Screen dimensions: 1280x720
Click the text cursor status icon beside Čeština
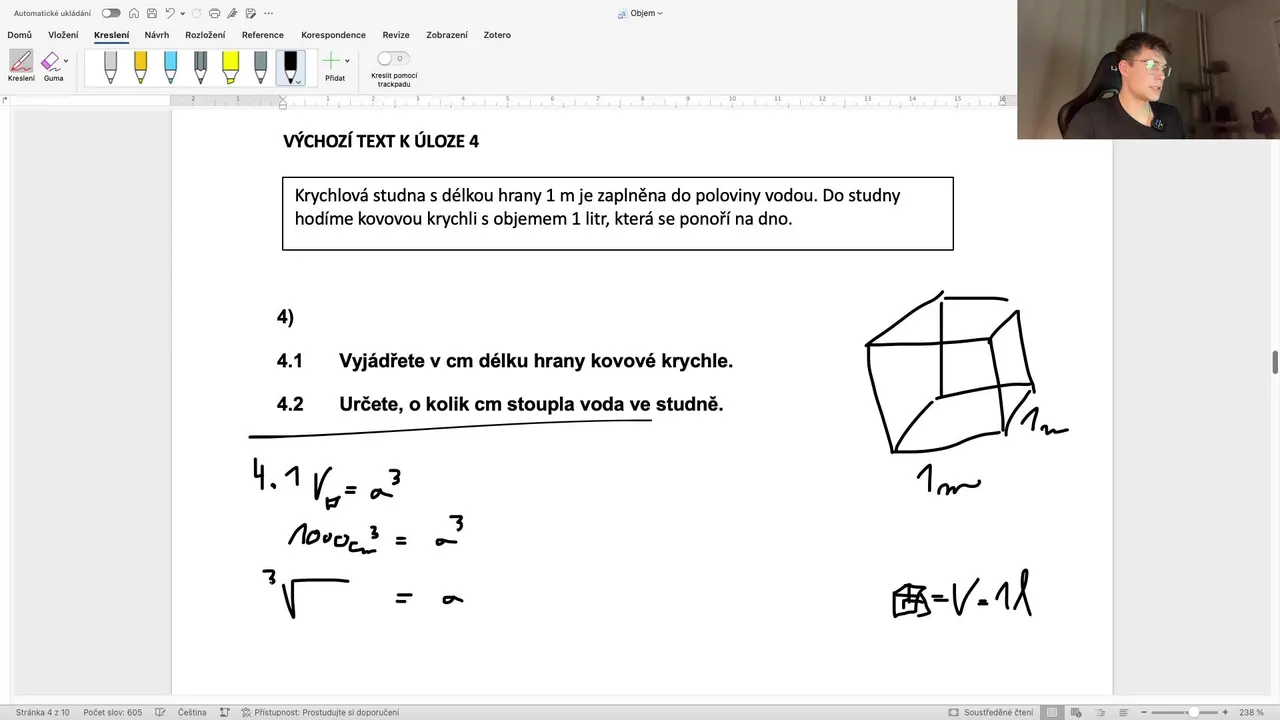225,712
